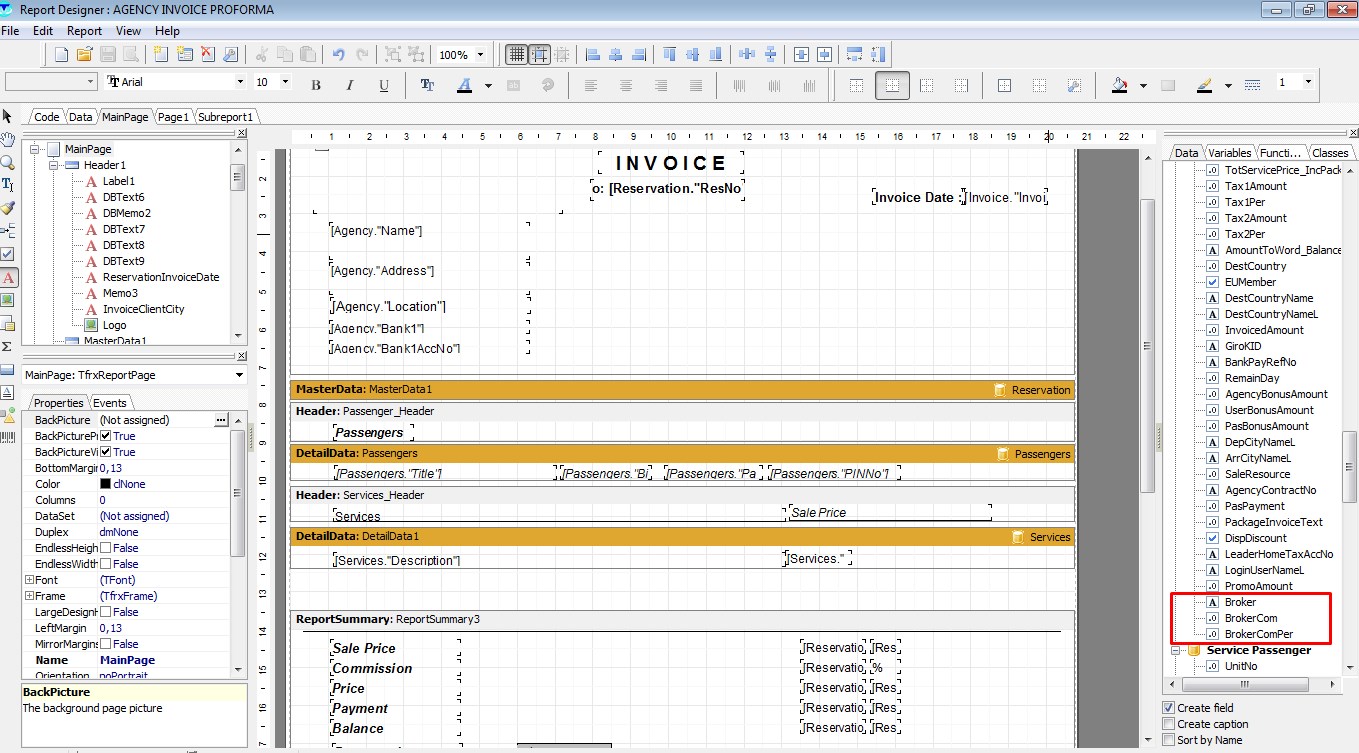Click the black Color property swatch
The height and width of the screenshot is (753, 1359).
click(105, 484)
